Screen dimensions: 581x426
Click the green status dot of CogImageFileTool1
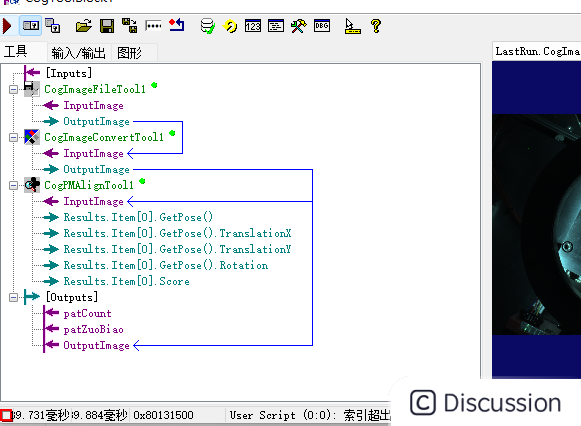[154, 85]
